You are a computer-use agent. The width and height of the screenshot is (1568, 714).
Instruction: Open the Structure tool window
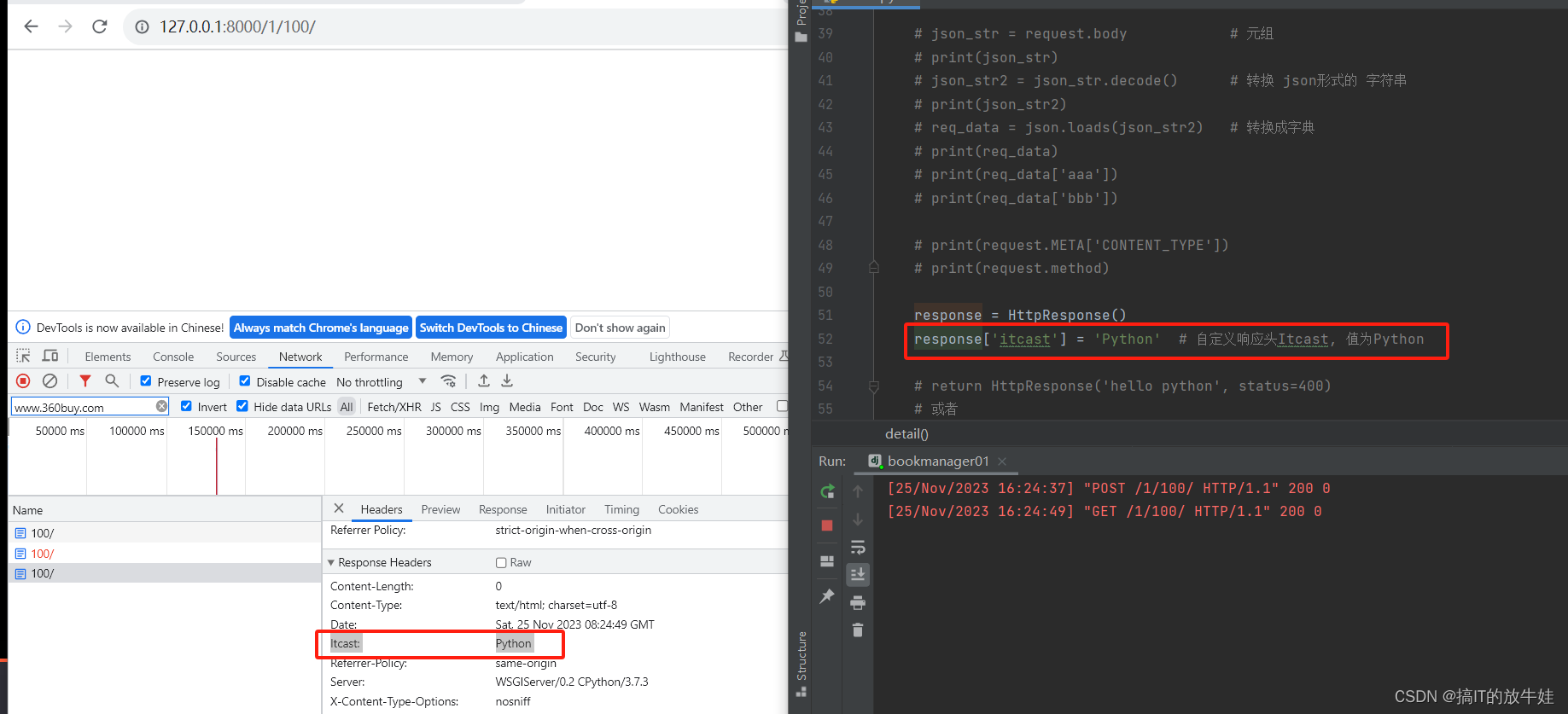(x=801, y=664)
